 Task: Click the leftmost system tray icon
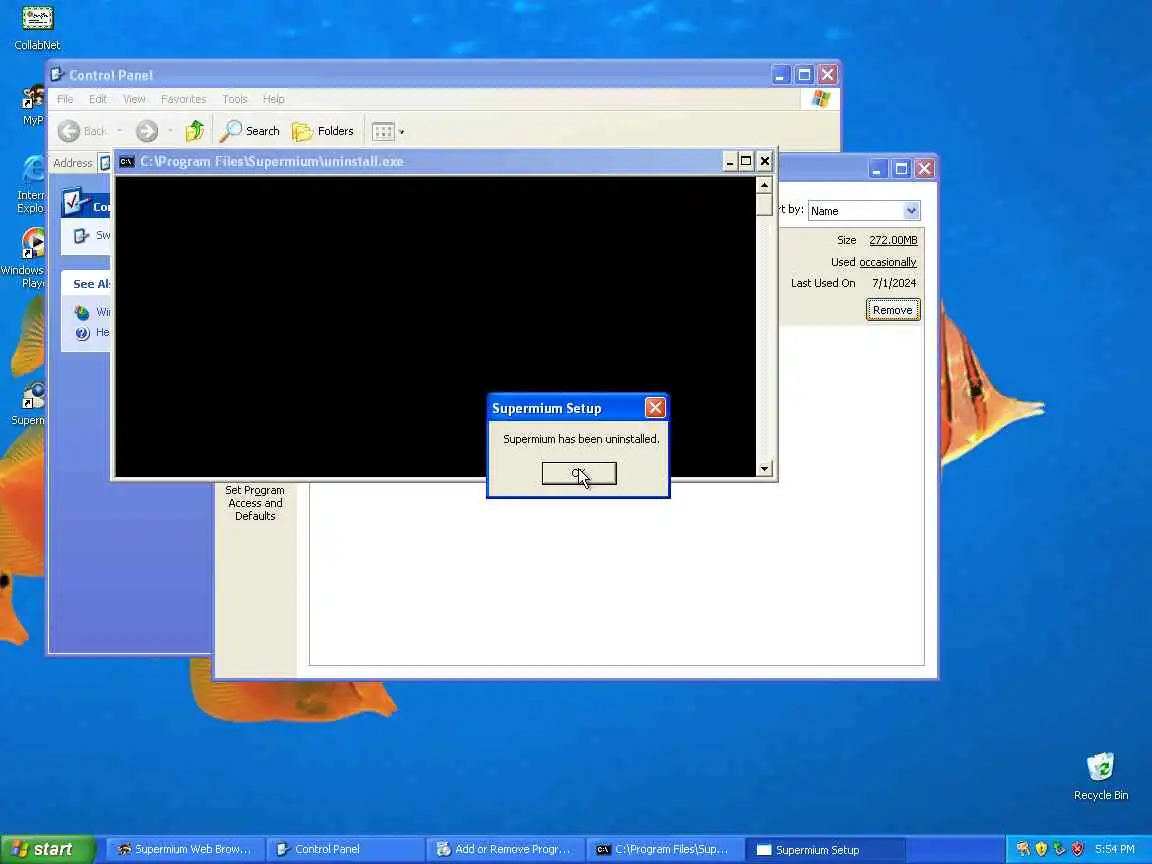tap(1023, 849)
